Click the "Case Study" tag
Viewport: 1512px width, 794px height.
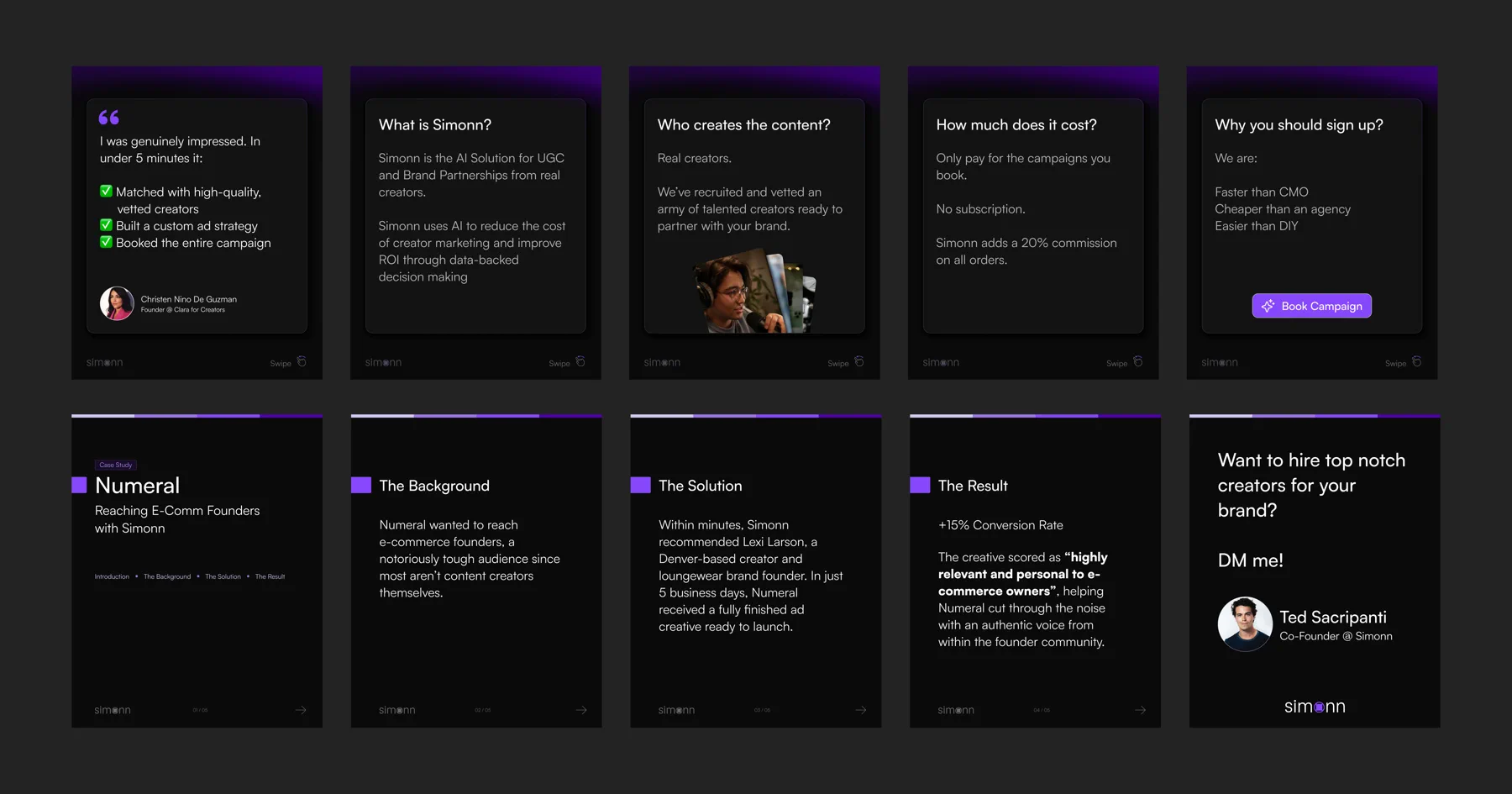116,465
